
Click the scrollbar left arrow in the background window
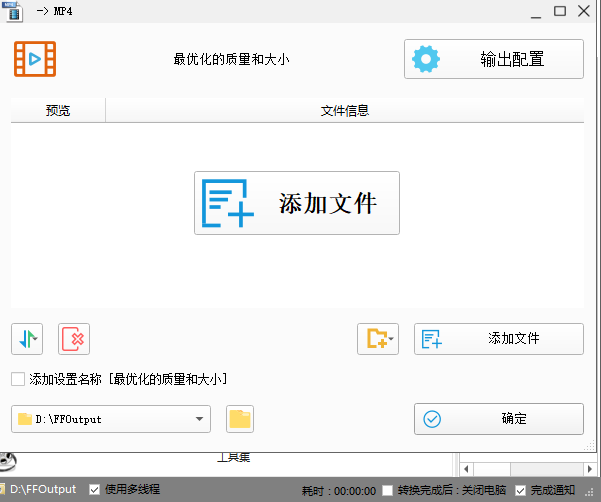pyautogui.click(x=466, y=469)
